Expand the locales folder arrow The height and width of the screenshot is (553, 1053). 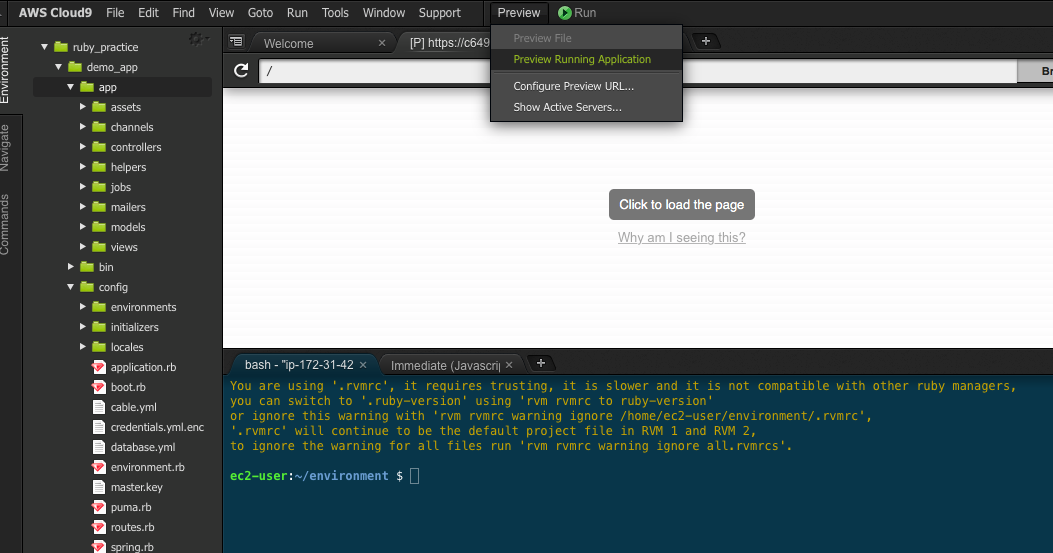83,347
